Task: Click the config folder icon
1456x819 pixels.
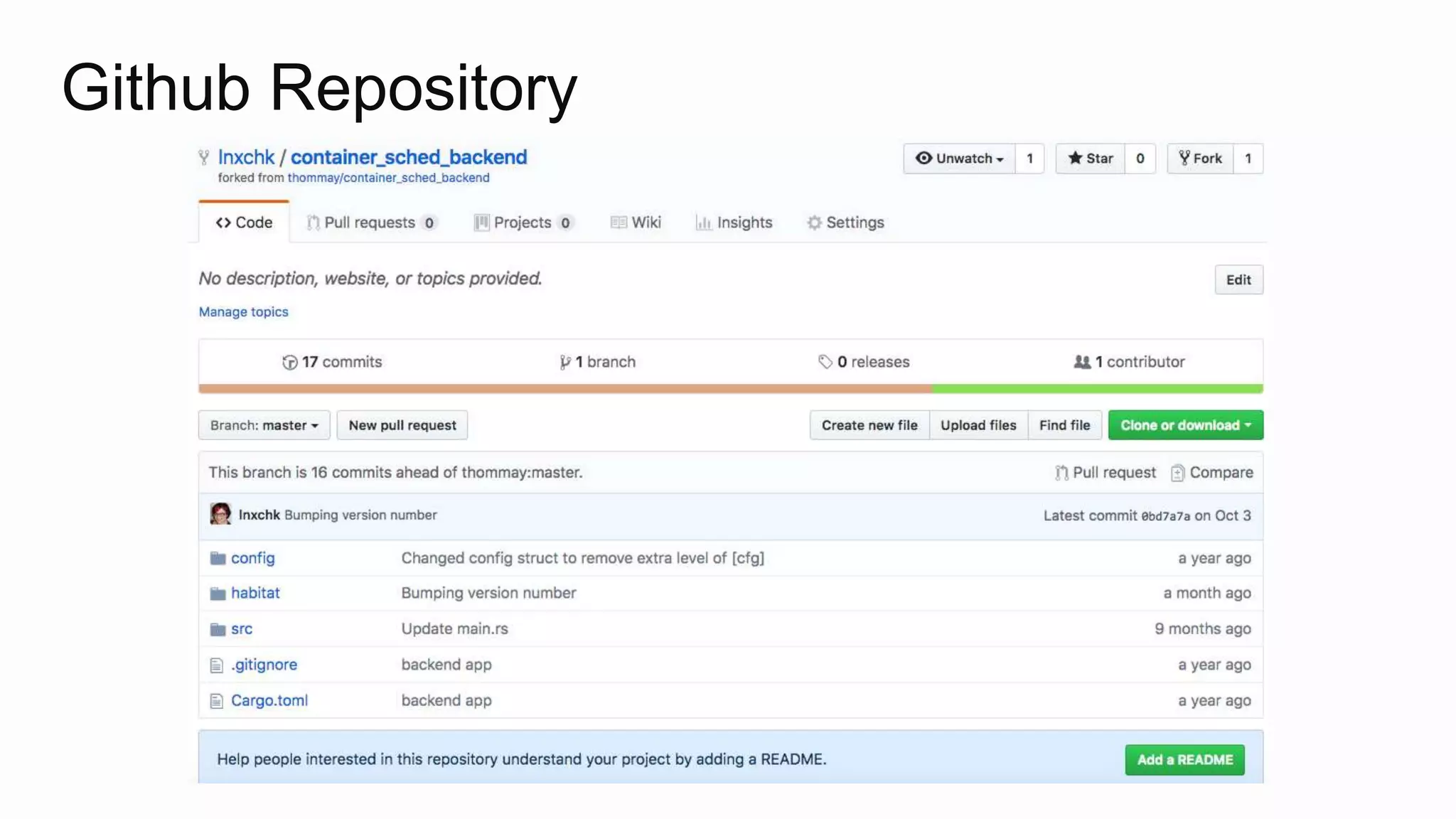Action: pos(218,559)
